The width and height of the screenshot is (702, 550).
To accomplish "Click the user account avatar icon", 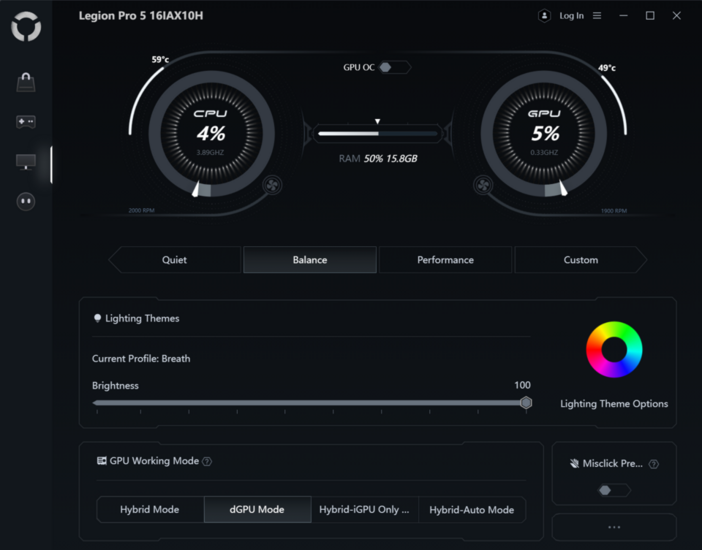I will pyautogui.click(x=544, y=16).
